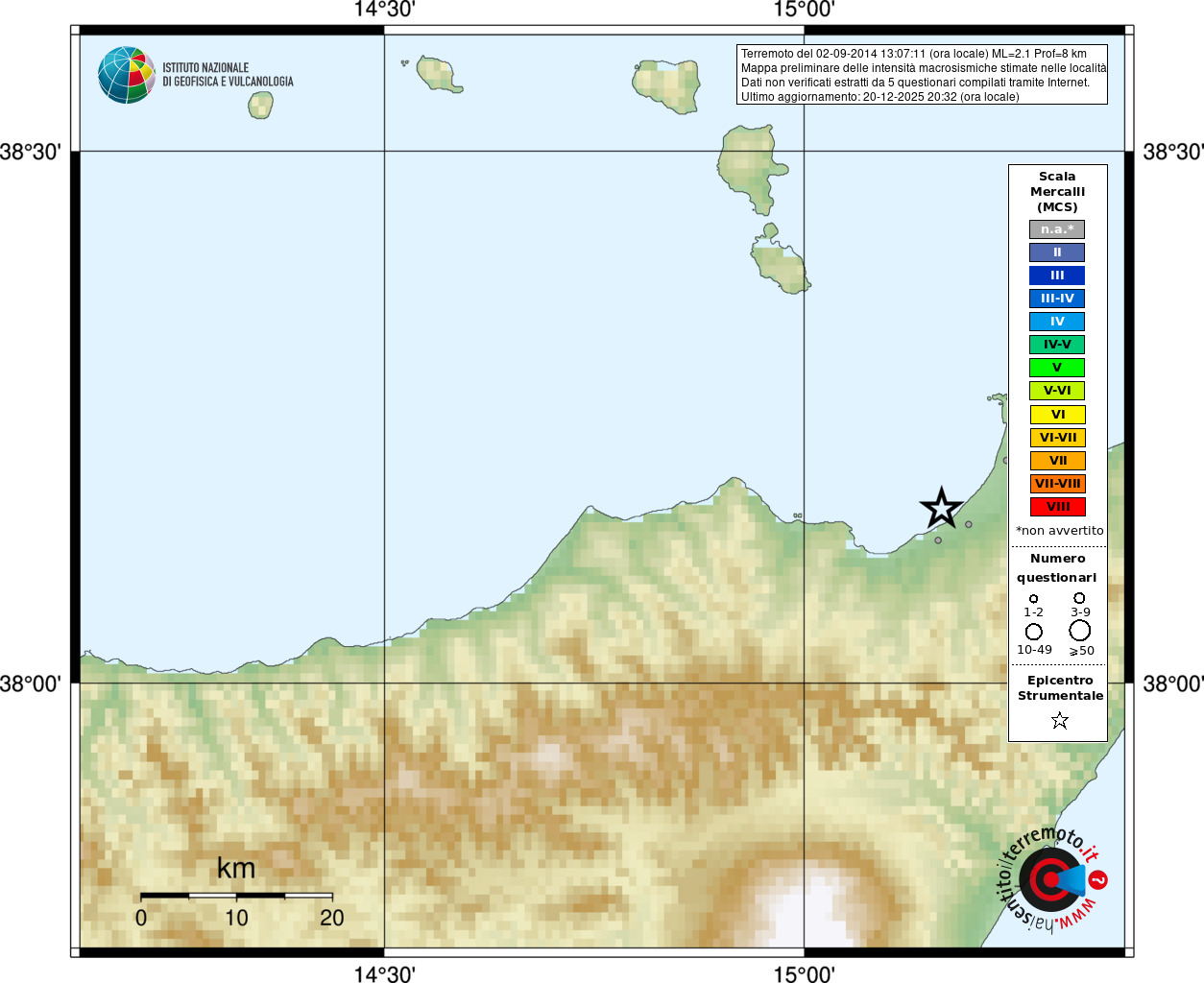Select the orange VII intensity swatch
Screen dimensions: 1204x983
(1057, 461)
